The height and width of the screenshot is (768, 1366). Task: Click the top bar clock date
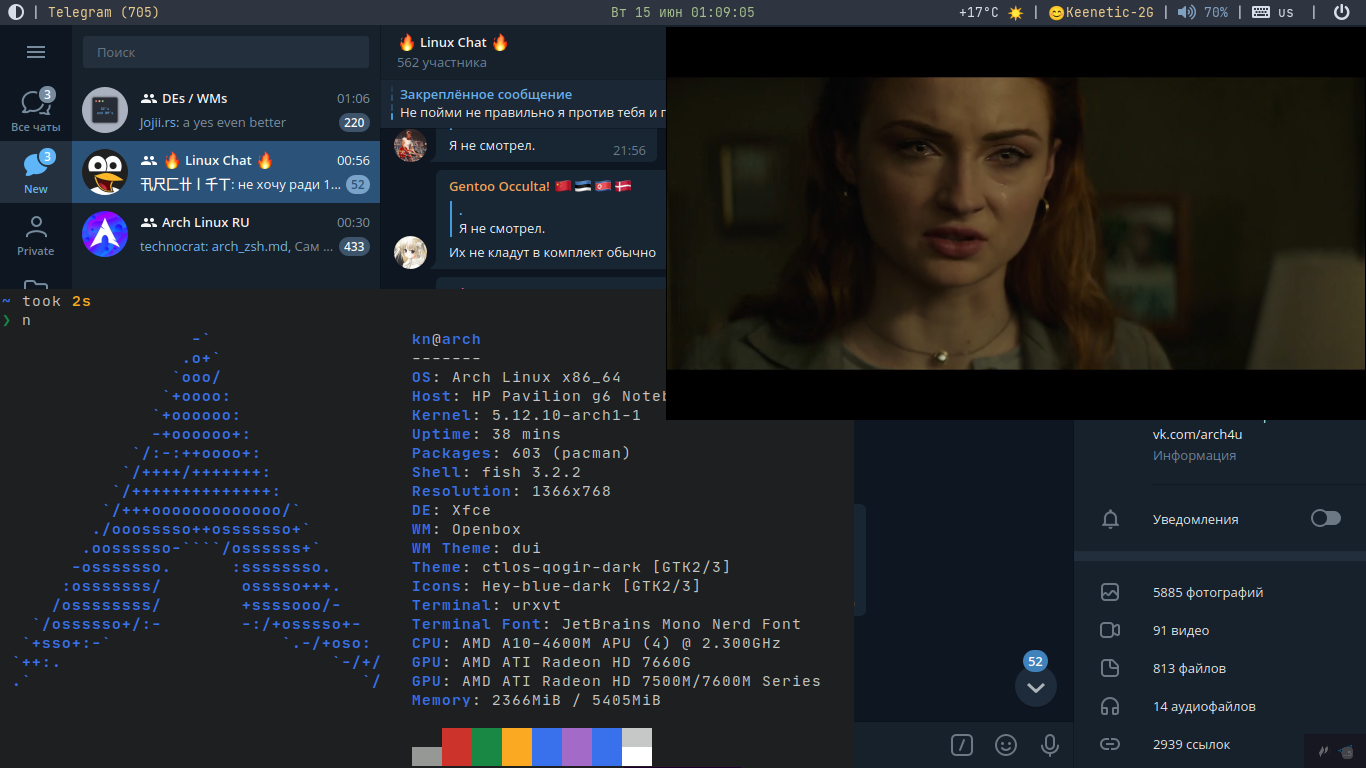pos(682,12)
